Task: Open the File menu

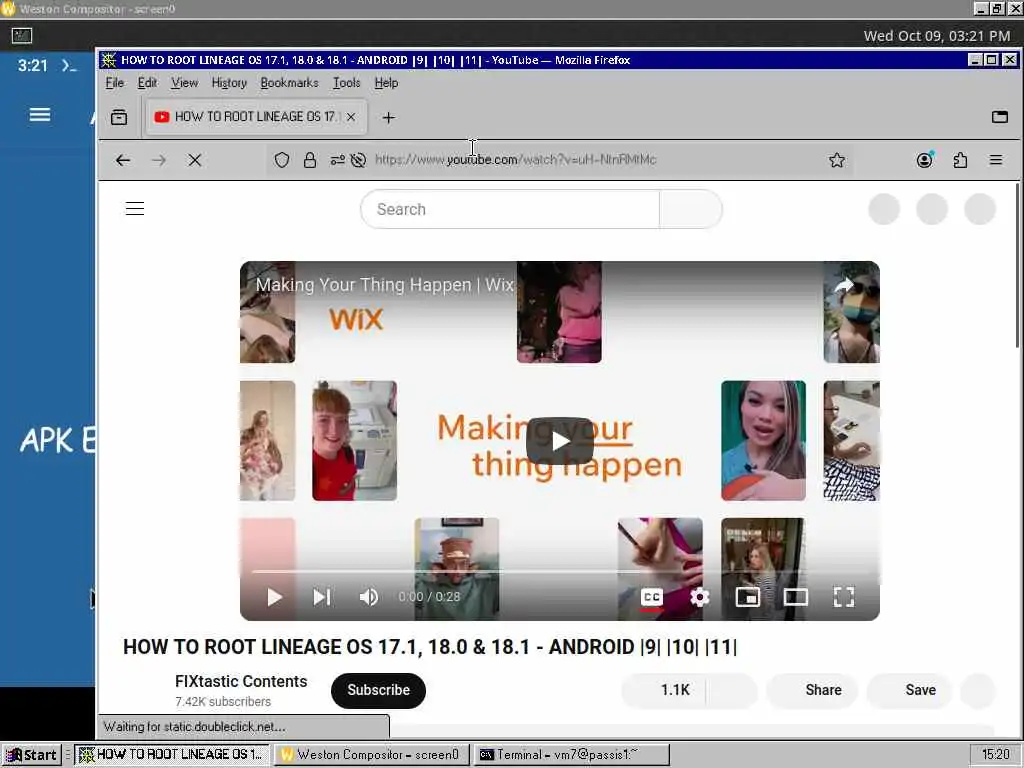Action: (x=114, y=83)
